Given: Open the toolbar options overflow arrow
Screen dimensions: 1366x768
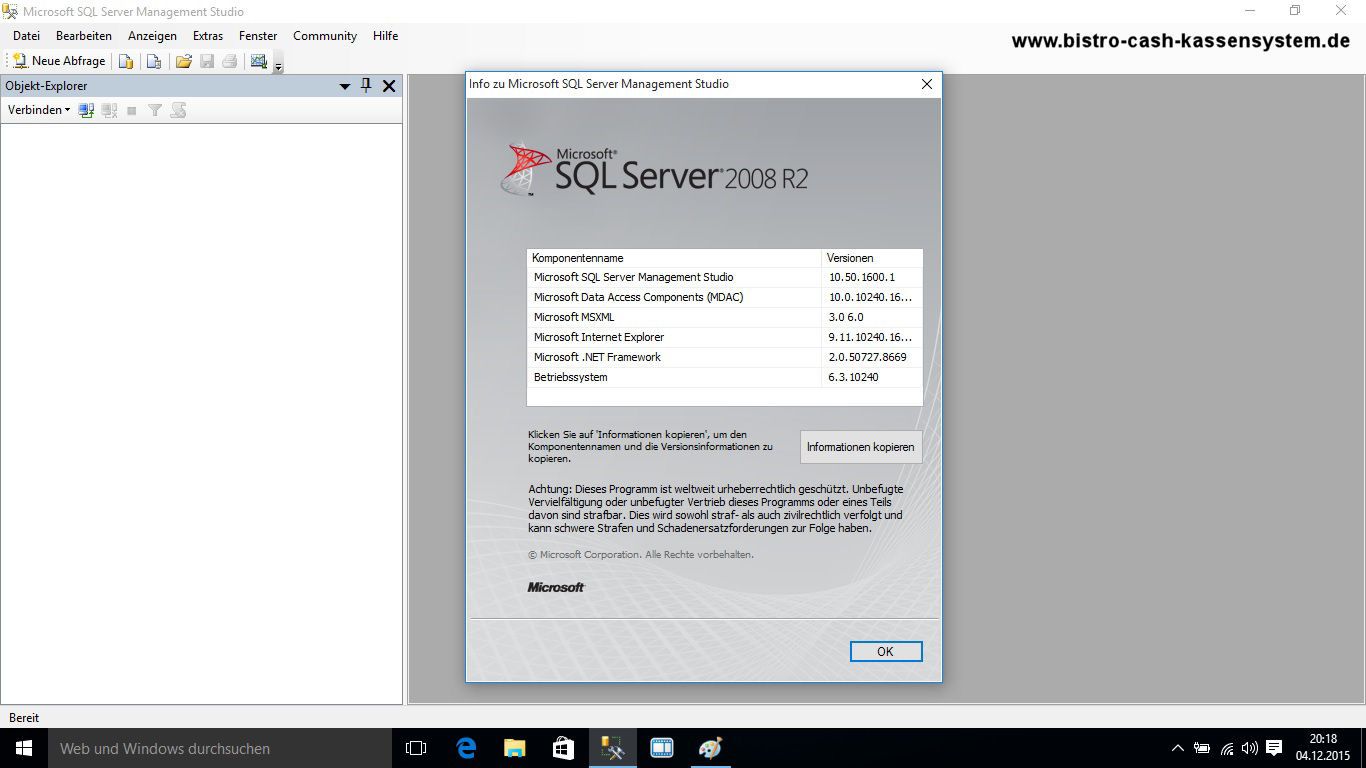Looking at the screenshot, I should 279,66.
